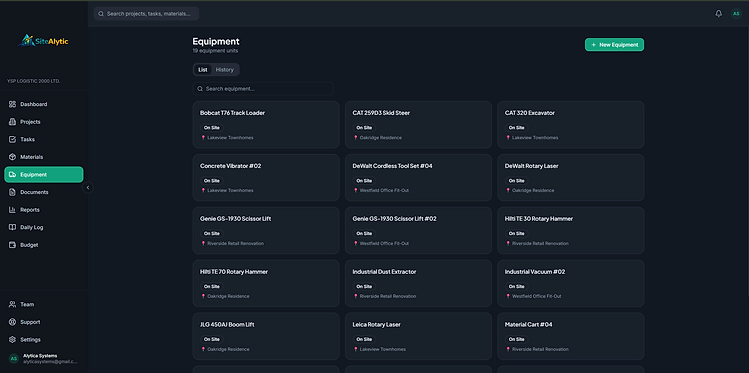
Task: Switch to the History tab
Action: click(x=225, y=70)
